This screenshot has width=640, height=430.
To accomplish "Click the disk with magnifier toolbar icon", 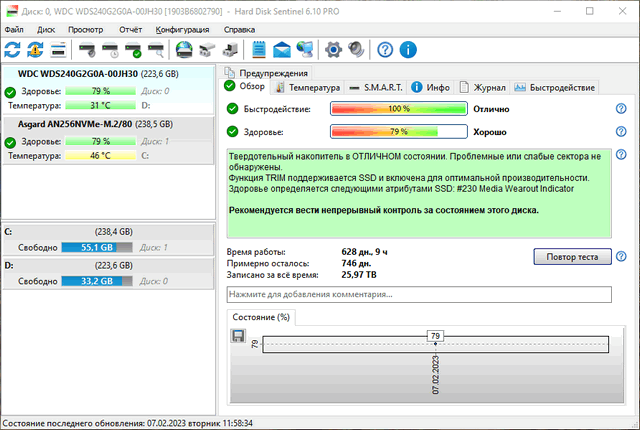I will tap(156, 50).
